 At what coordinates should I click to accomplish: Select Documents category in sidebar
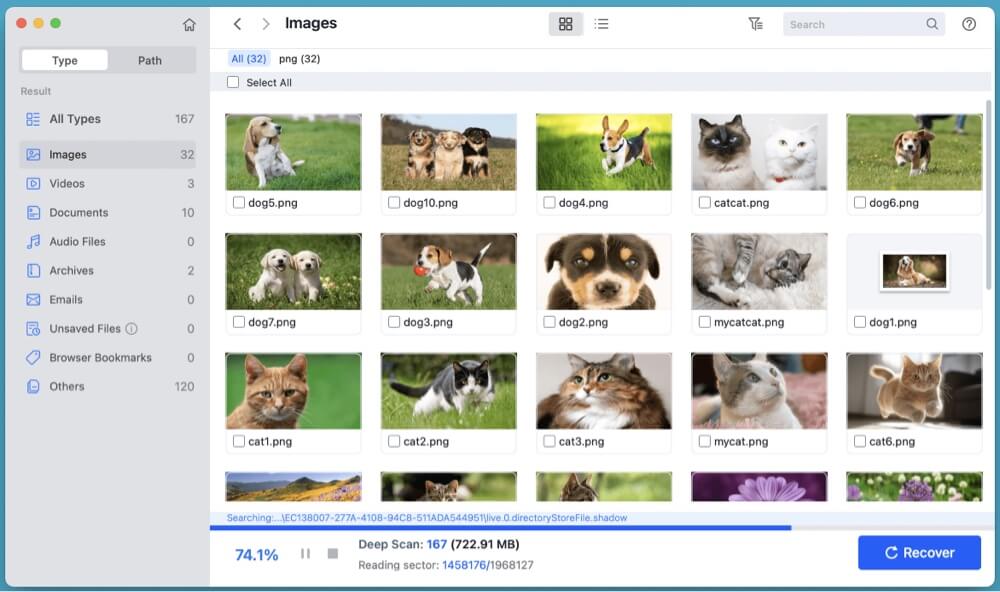pos(78,213)
